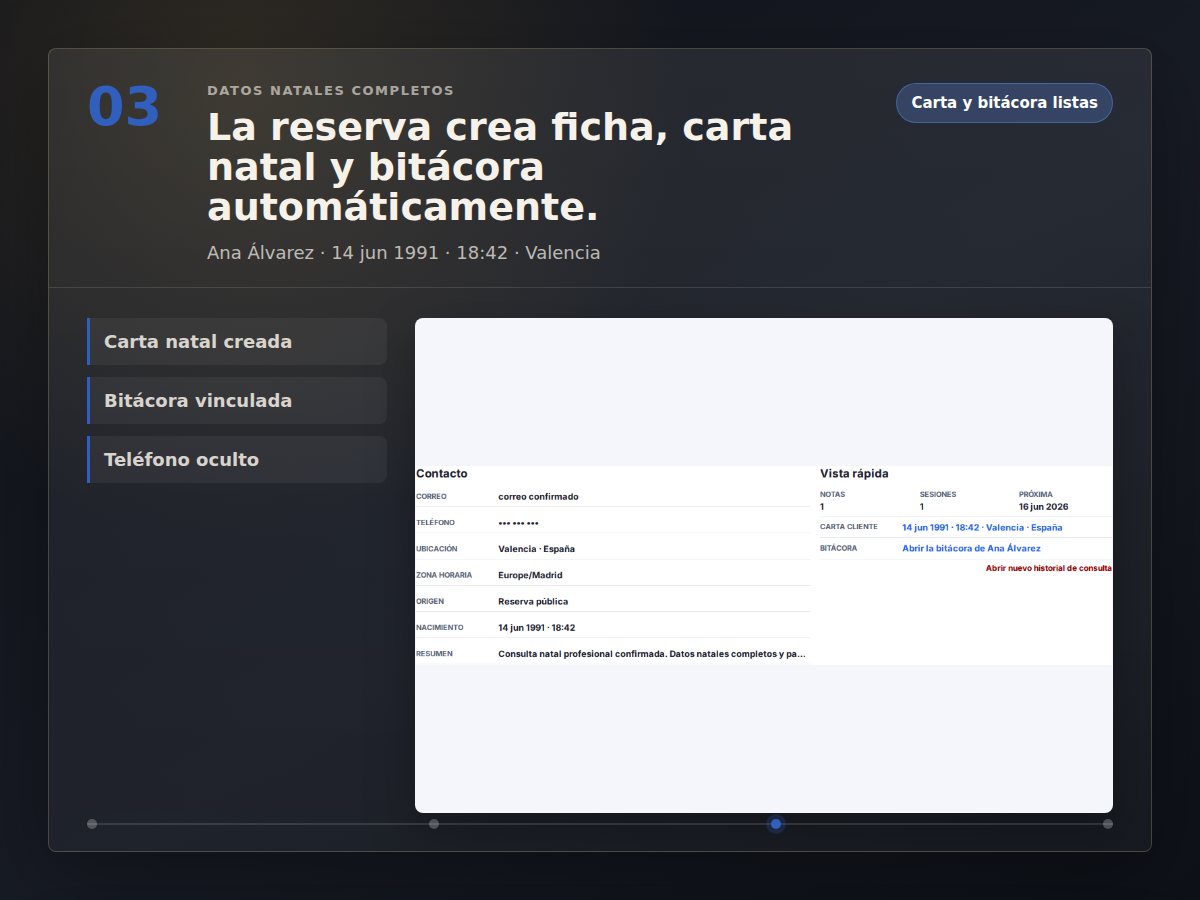
Task: Click the summary text 'Consulta natal profesional confirmada'
Action: click(581, 654)
